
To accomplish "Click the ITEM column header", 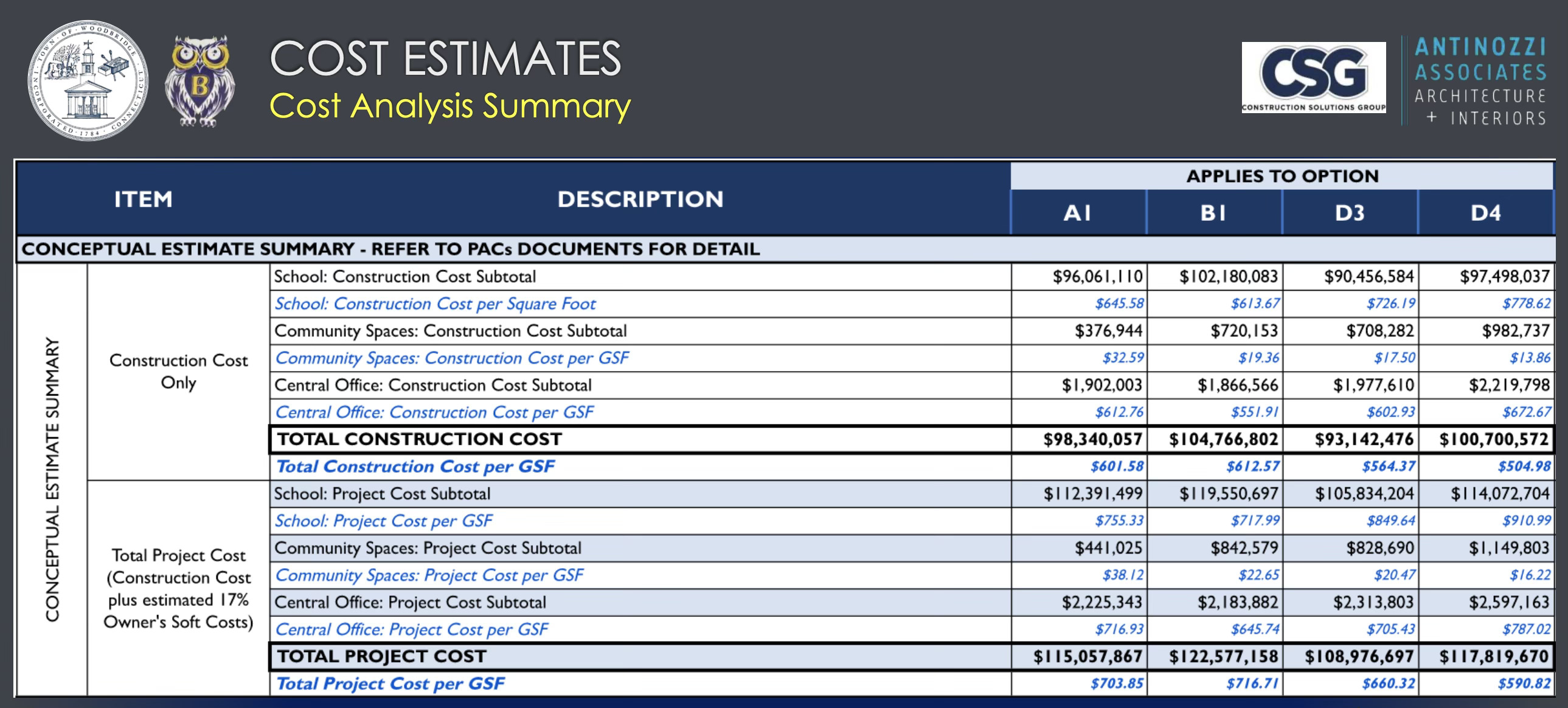I will (x=143, y=199).
